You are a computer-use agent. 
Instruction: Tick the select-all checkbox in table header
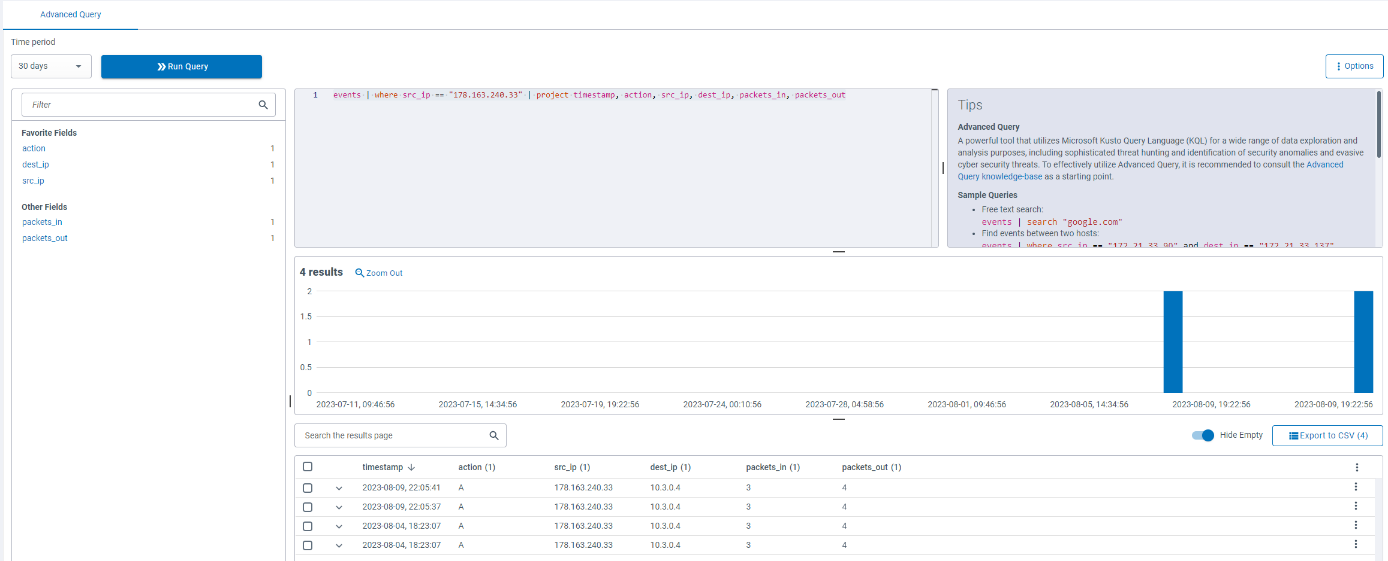tap(308, 467)
